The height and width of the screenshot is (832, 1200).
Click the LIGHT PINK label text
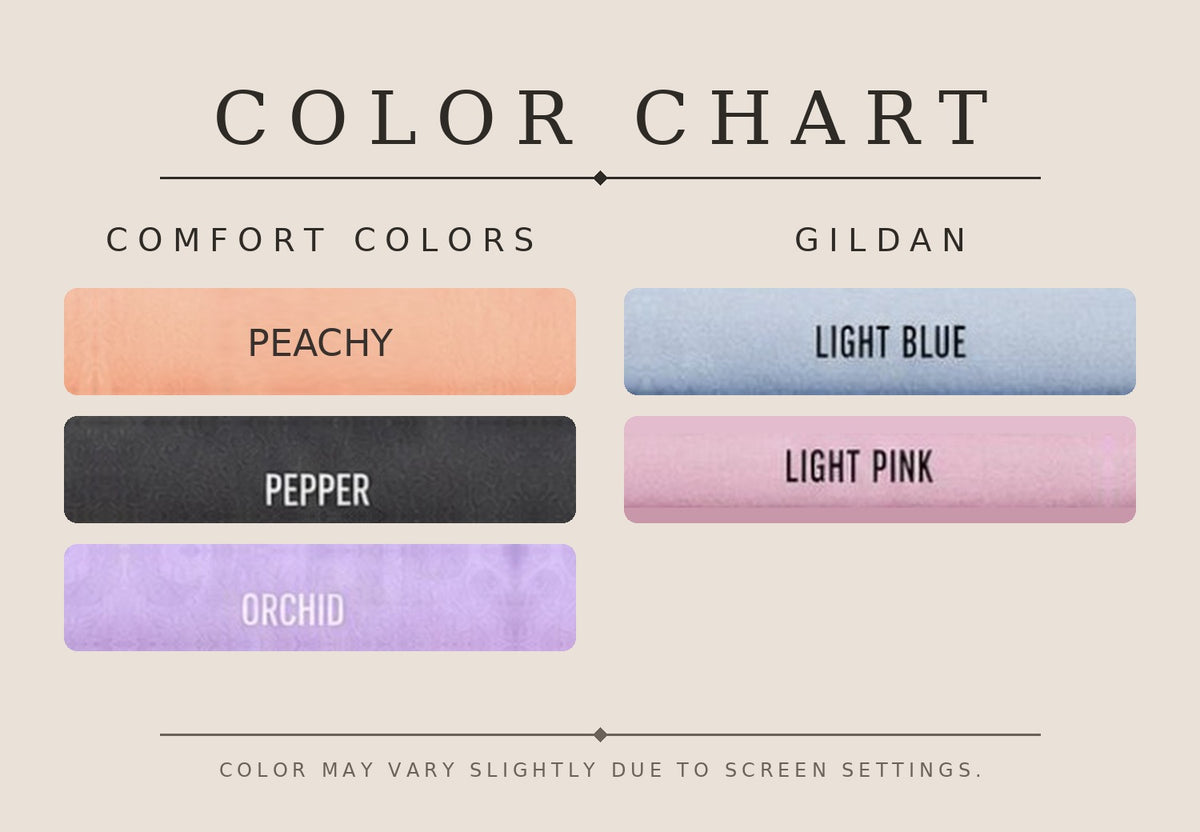[859, 467]
